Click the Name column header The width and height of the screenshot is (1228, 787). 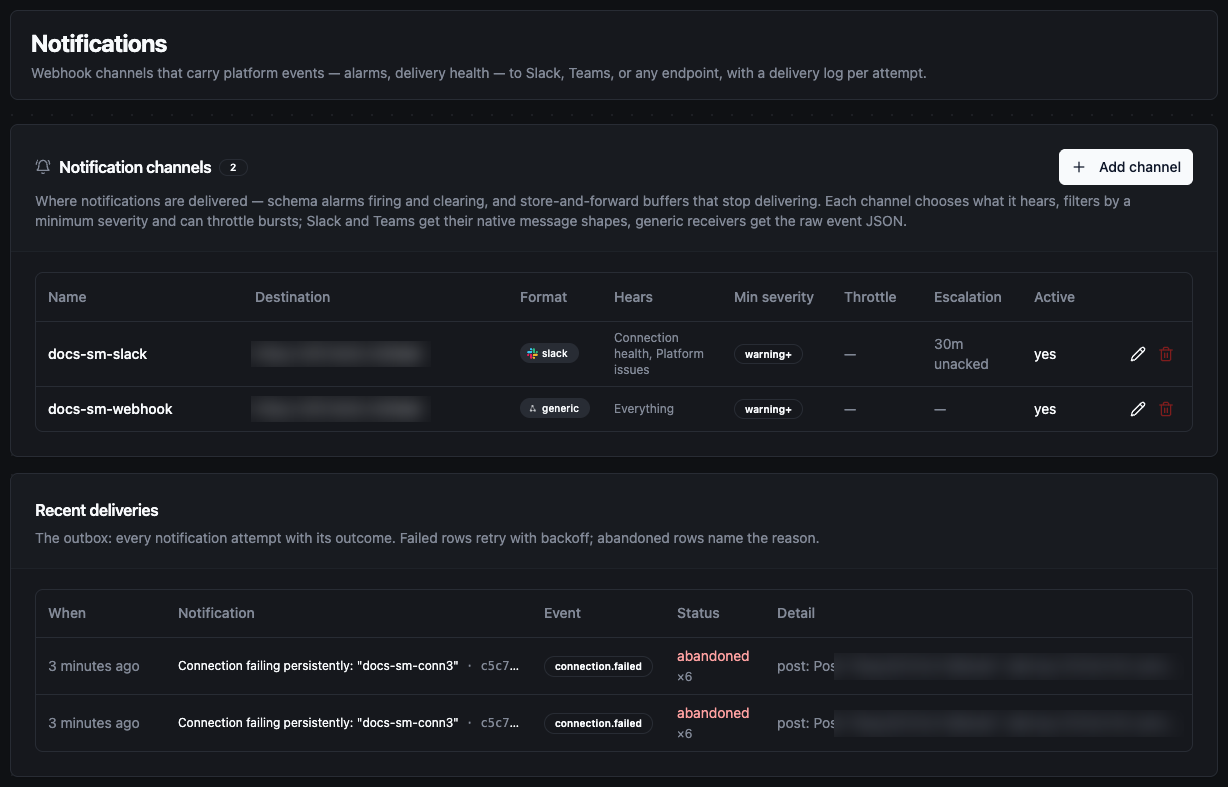point(67,297)
